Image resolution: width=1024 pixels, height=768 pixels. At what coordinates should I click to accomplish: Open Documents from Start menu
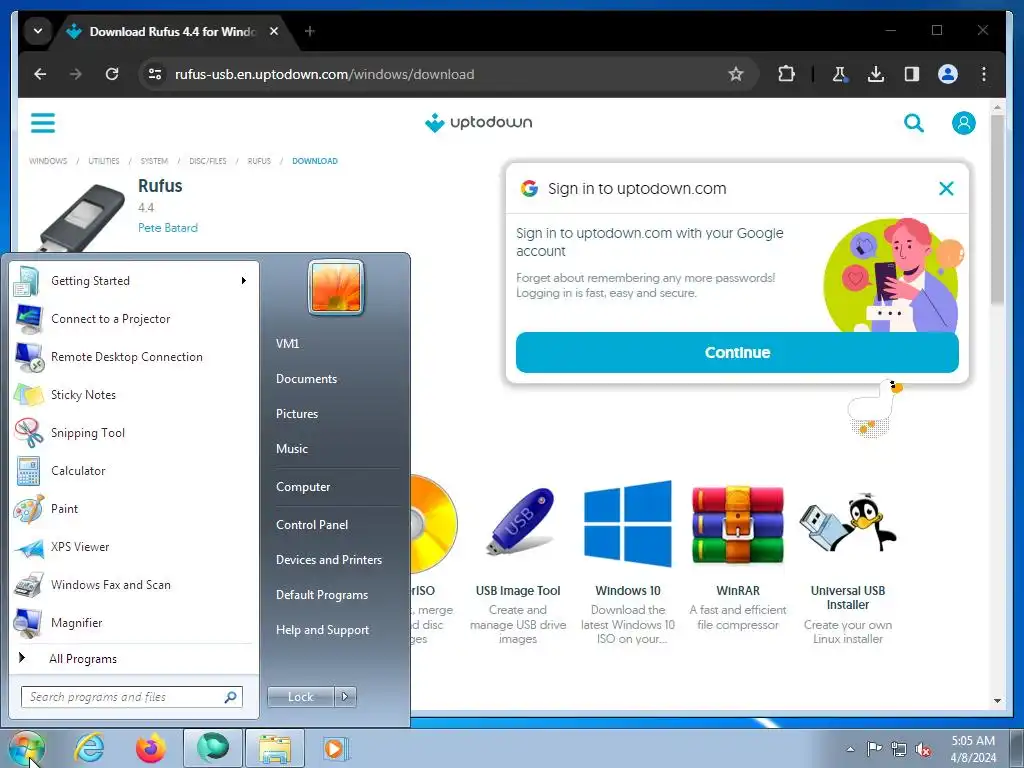(334, 379)
